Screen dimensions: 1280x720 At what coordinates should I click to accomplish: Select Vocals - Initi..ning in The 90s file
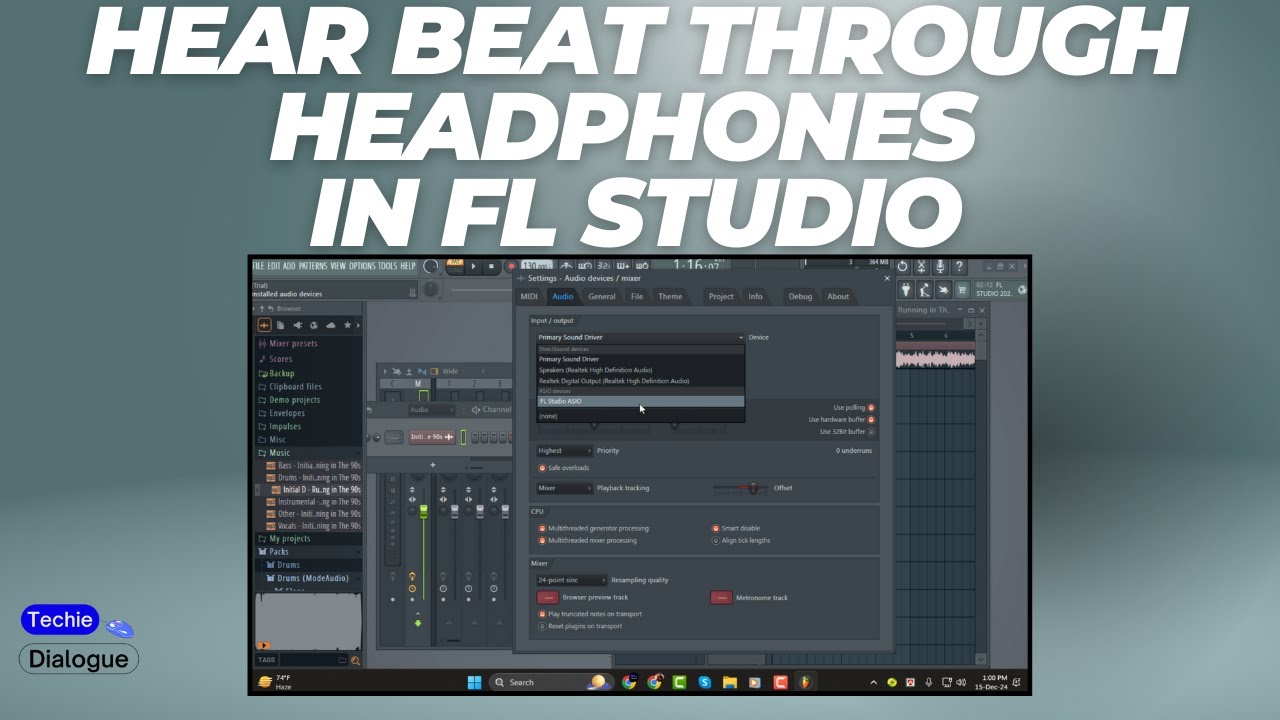(313, 526)
